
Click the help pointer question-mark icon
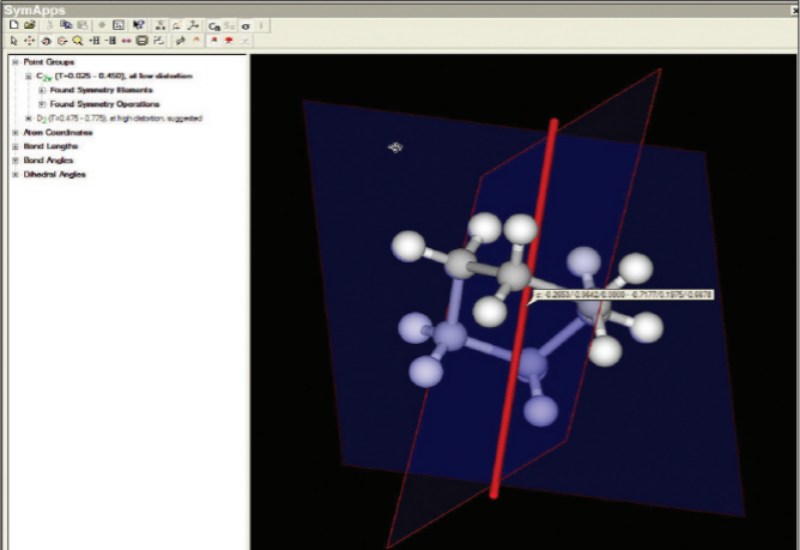[138, 25]
